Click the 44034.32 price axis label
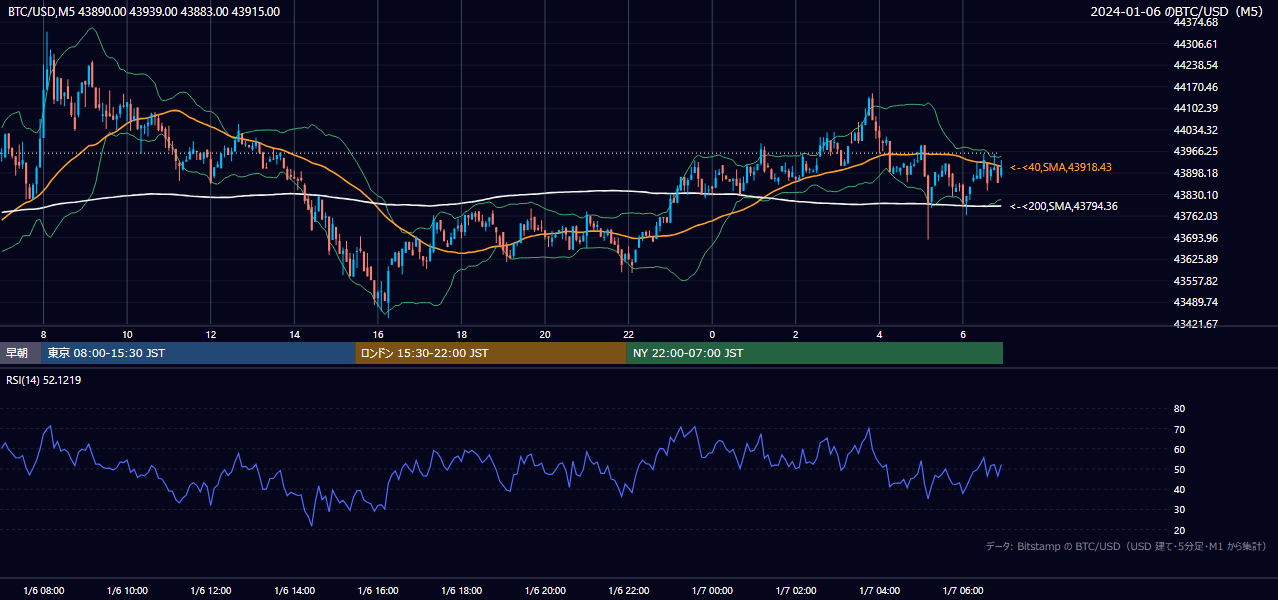The width and height of the screenshot is (1278, 600). [x=1195, y=130]
